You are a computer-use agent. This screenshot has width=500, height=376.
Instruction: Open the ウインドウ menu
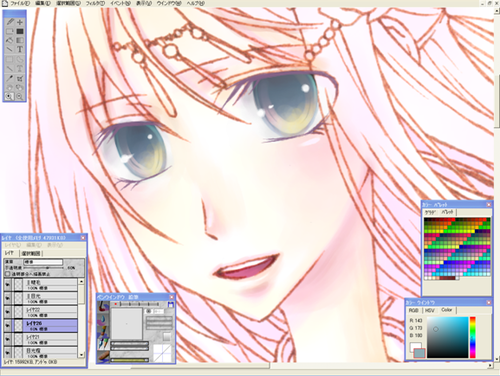[169, 3]
